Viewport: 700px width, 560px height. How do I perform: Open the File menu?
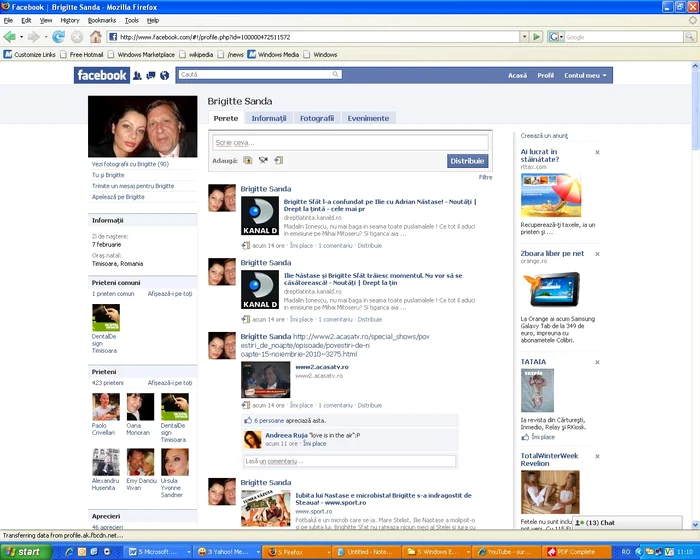click(8, 20)
